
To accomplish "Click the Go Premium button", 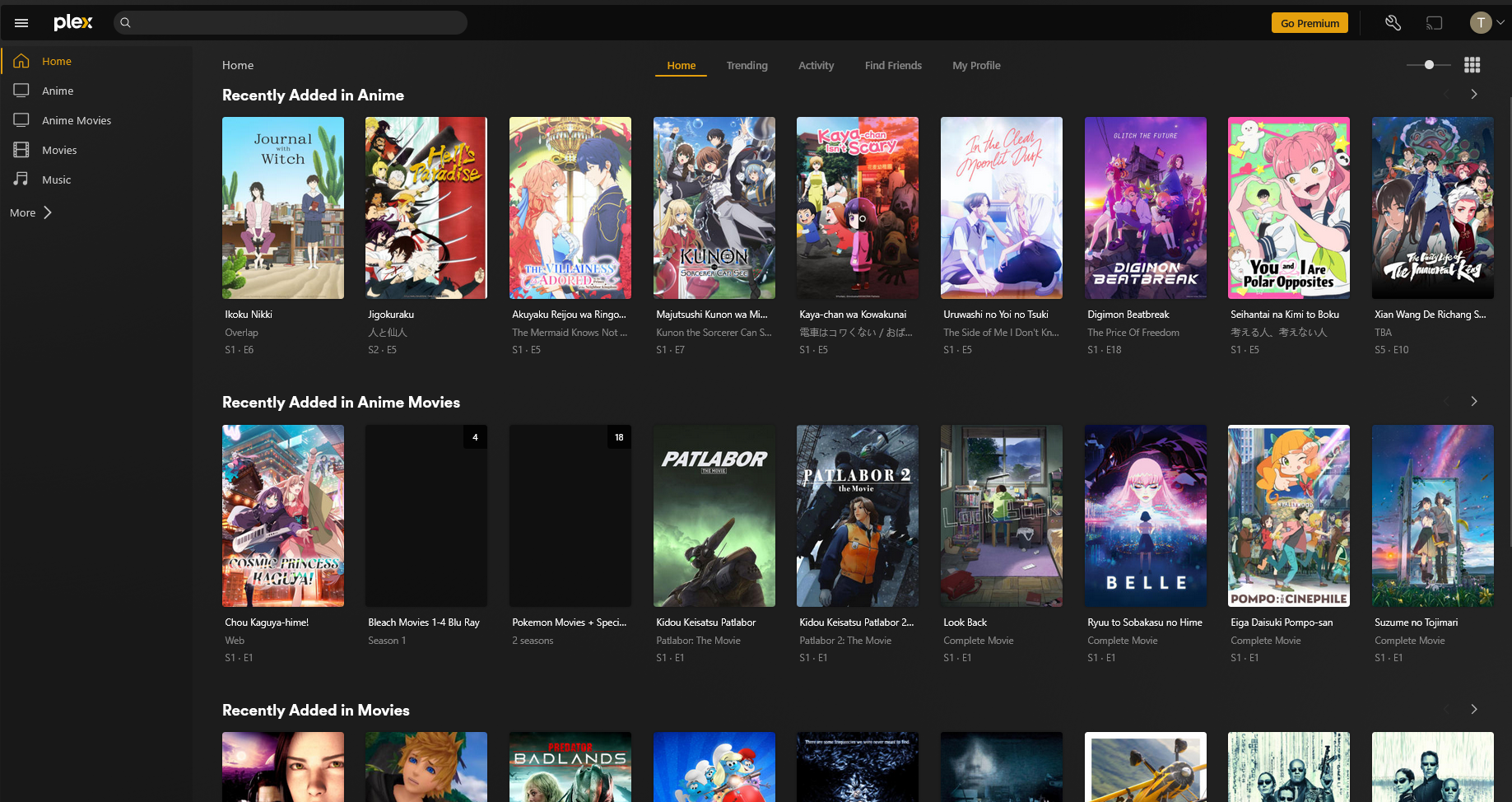I will [x=1309, y=23].
